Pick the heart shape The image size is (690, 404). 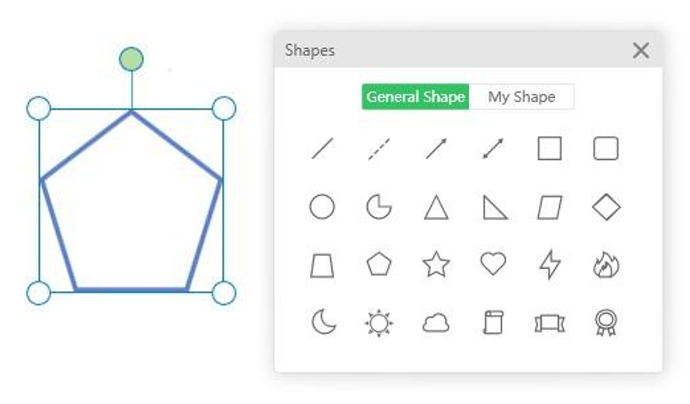point(493,265)
